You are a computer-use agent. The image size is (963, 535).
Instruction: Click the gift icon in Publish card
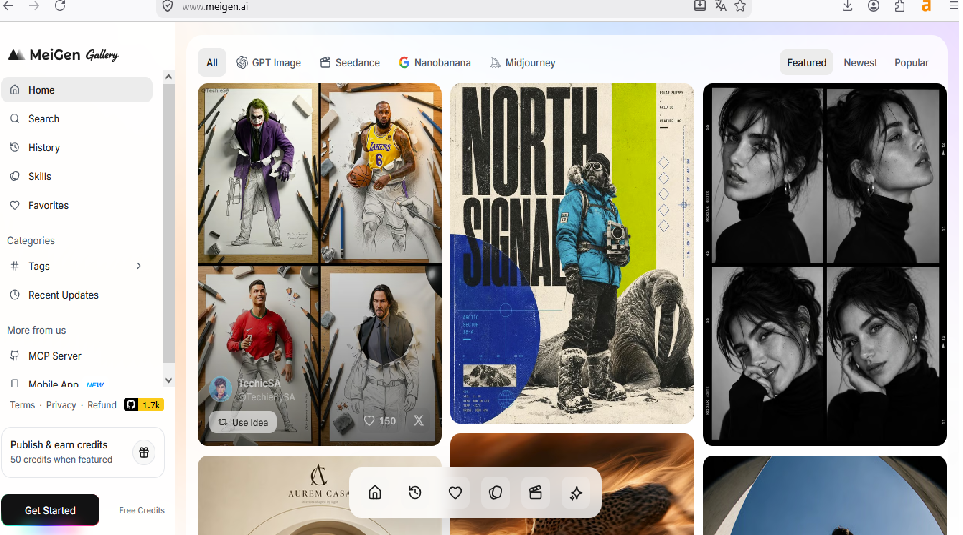click(x=144, y=453)
